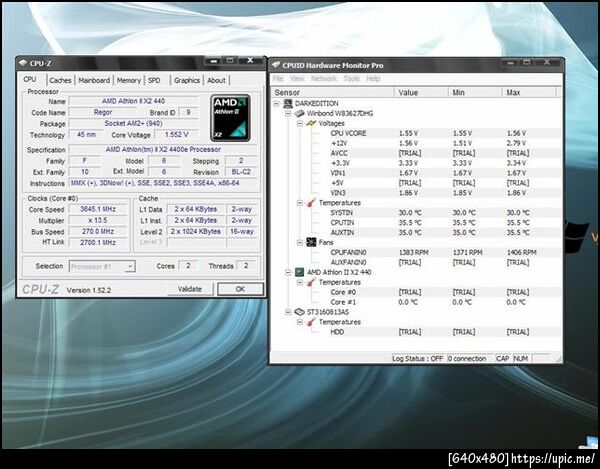
Task: Click the thermometer icon under AMD Athlon node
Action: point(311,282)
